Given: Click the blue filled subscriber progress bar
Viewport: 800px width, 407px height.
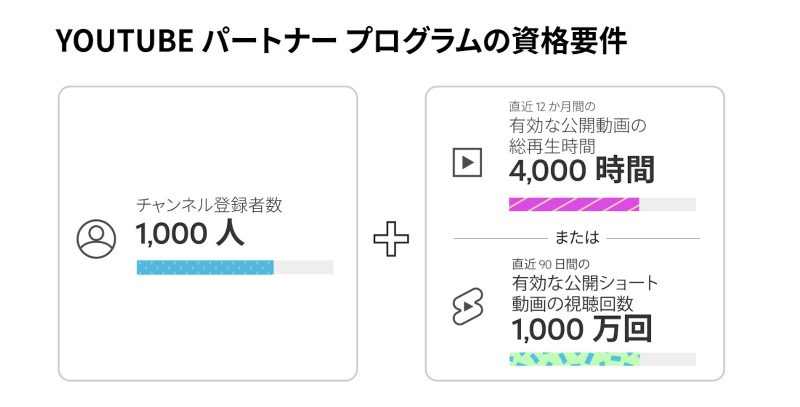Looking at the screenshot, I should coord(205,267).
